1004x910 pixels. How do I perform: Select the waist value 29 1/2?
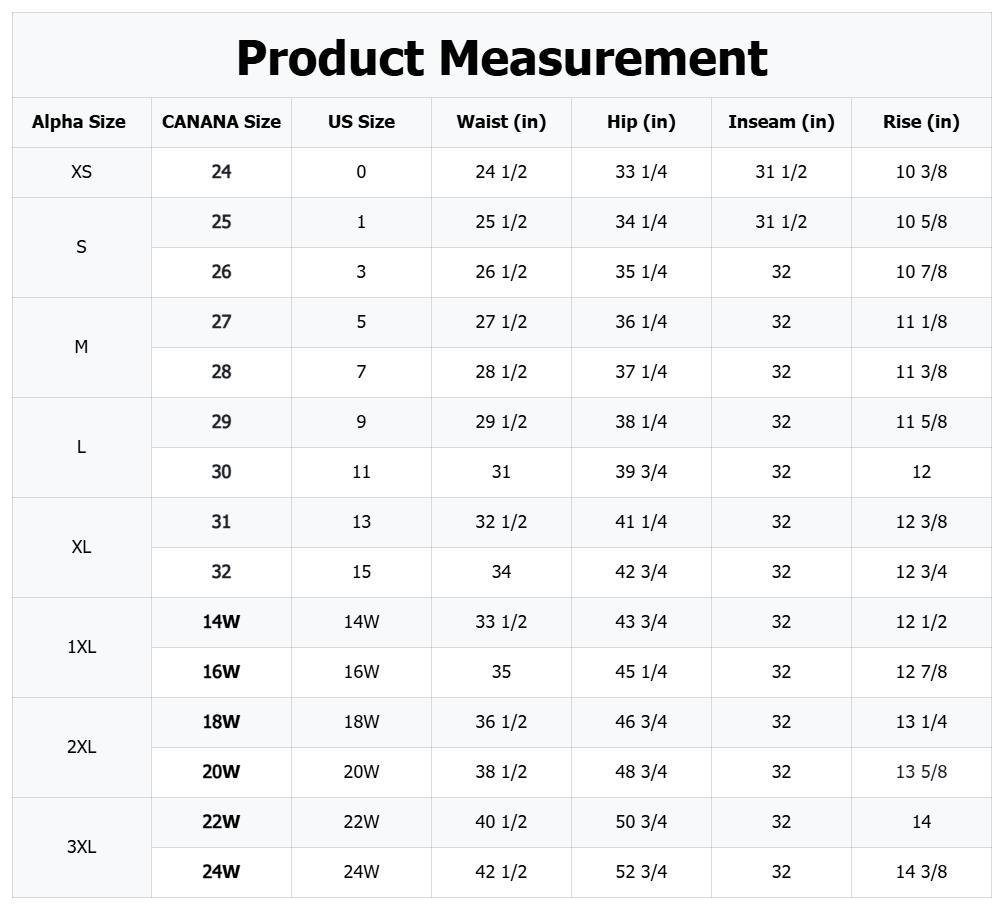[x=501, y=422]
